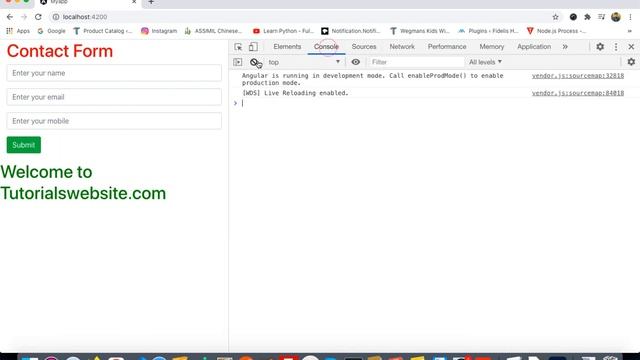The image size is (640, 360).
Task: Open console settings gear
Action: pyautogui.click(x=631, y=62)
